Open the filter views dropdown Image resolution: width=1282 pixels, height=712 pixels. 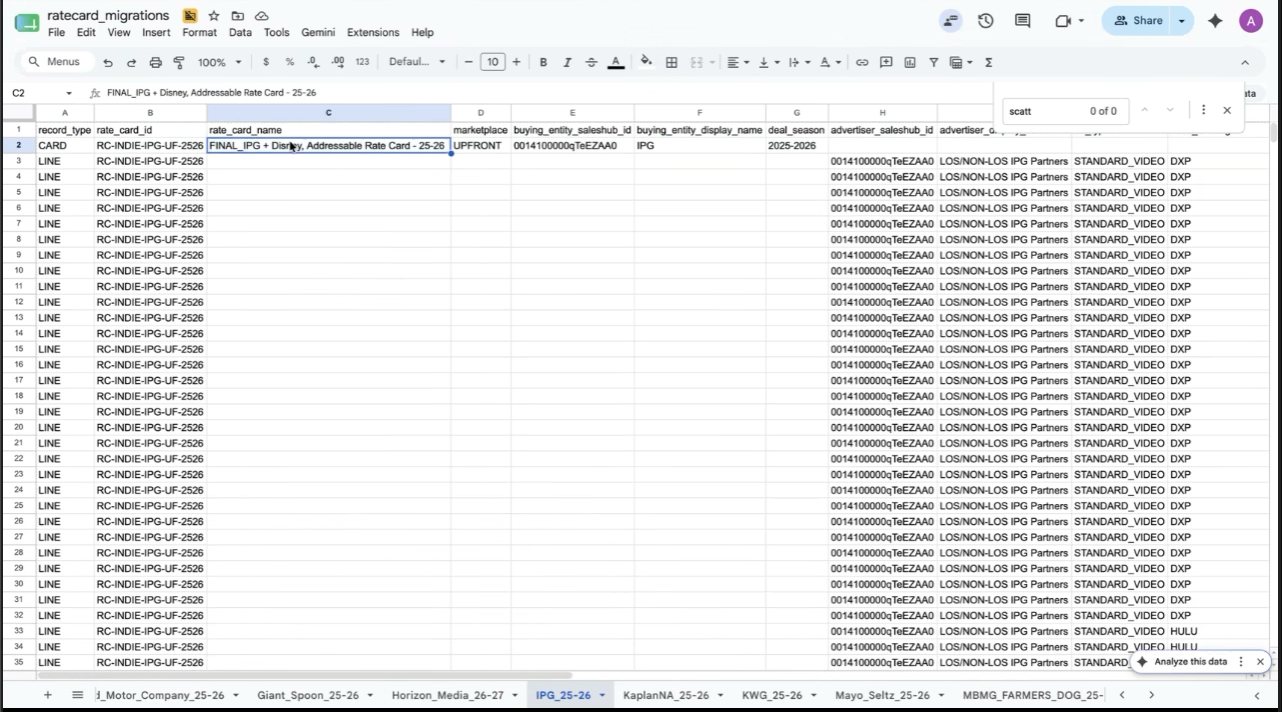point(960,62)
